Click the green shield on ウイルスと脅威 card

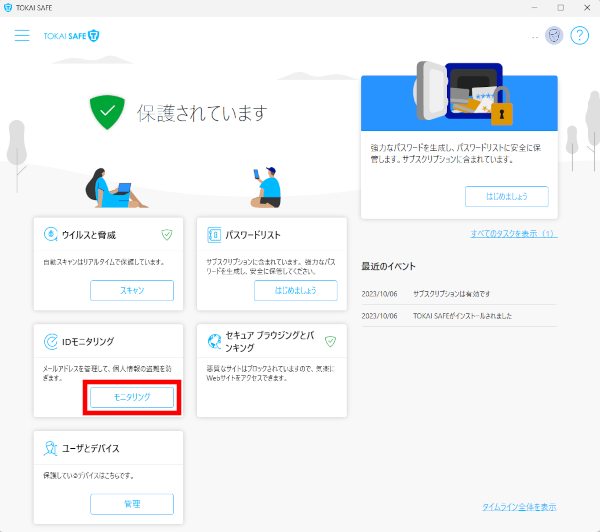click(x=167, y=234)
